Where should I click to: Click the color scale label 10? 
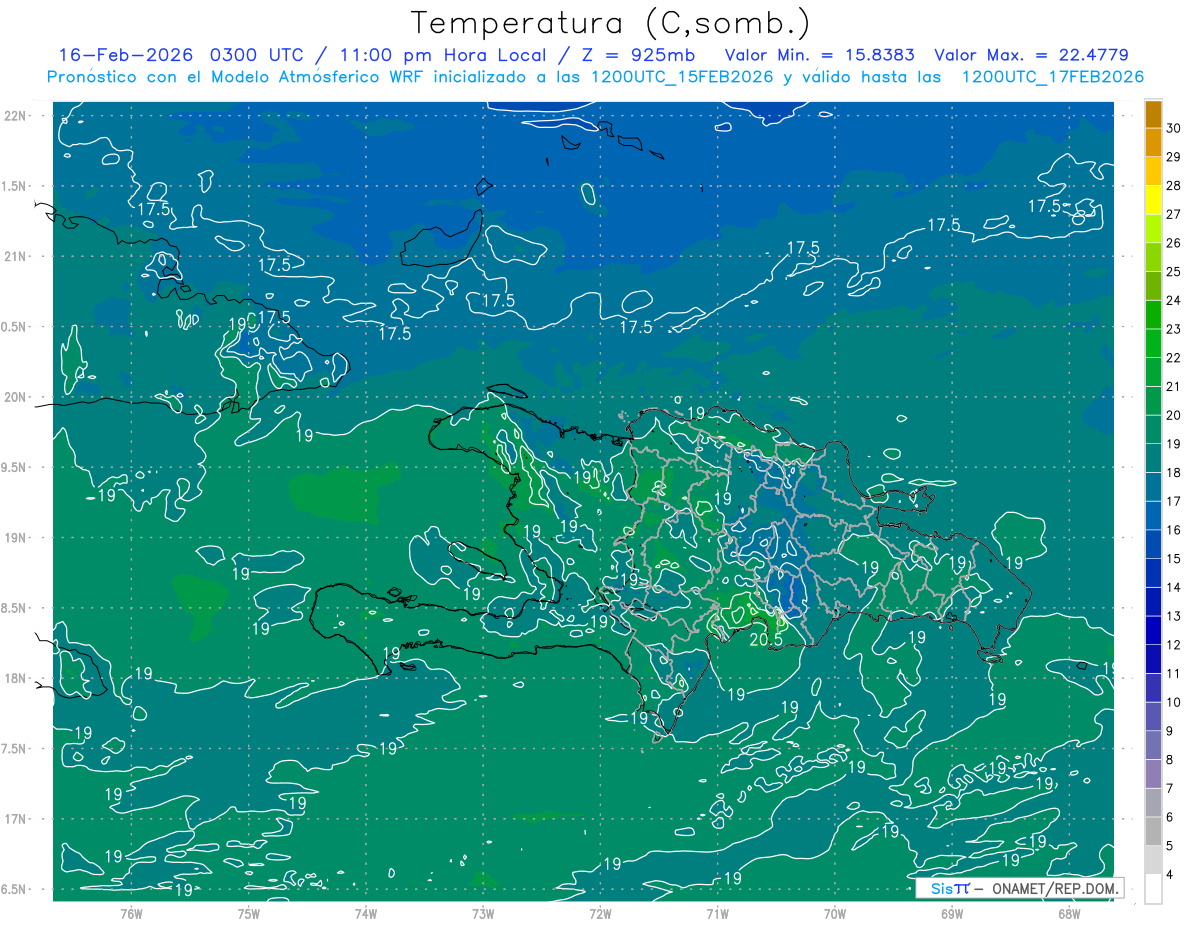click(x=1174, y=702)
